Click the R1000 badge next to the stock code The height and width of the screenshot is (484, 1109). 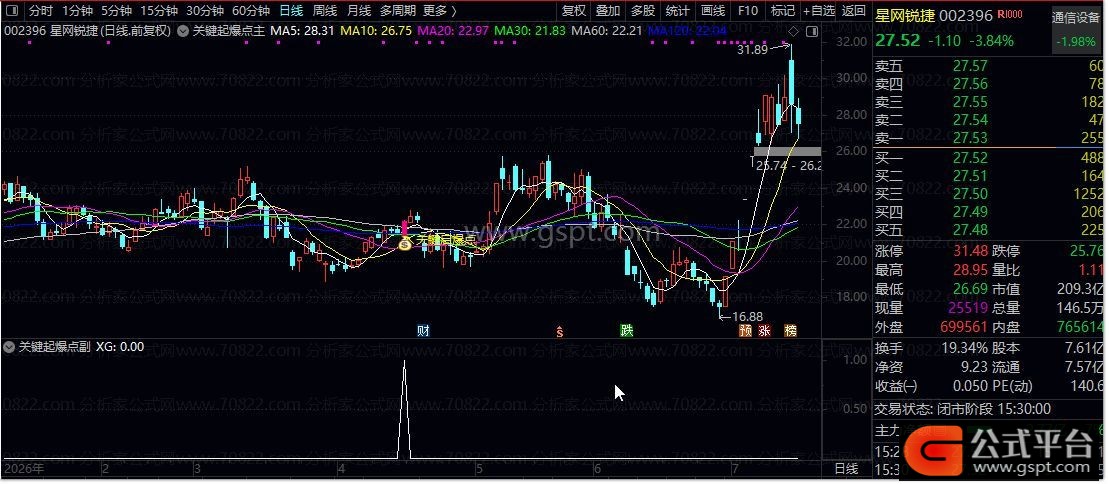point(1010,15)
